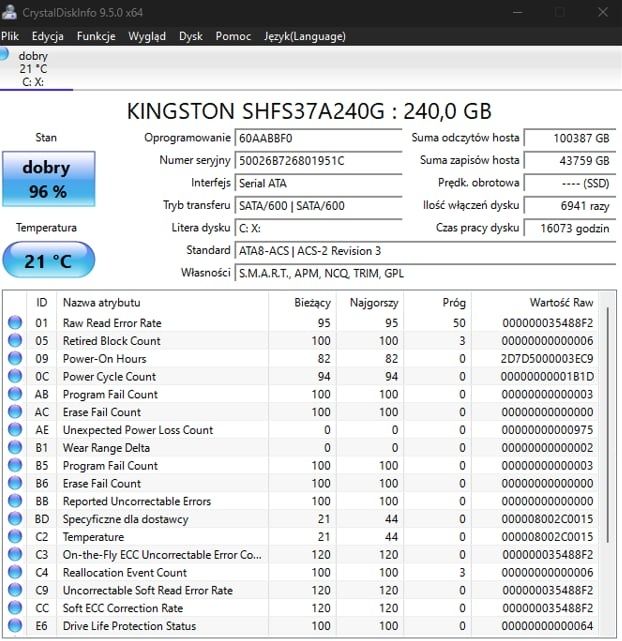622x641 pixels.
Task: Click the status icon for Uncorrectable Soft Read Error Rate
Action: (x=15, y=590)
